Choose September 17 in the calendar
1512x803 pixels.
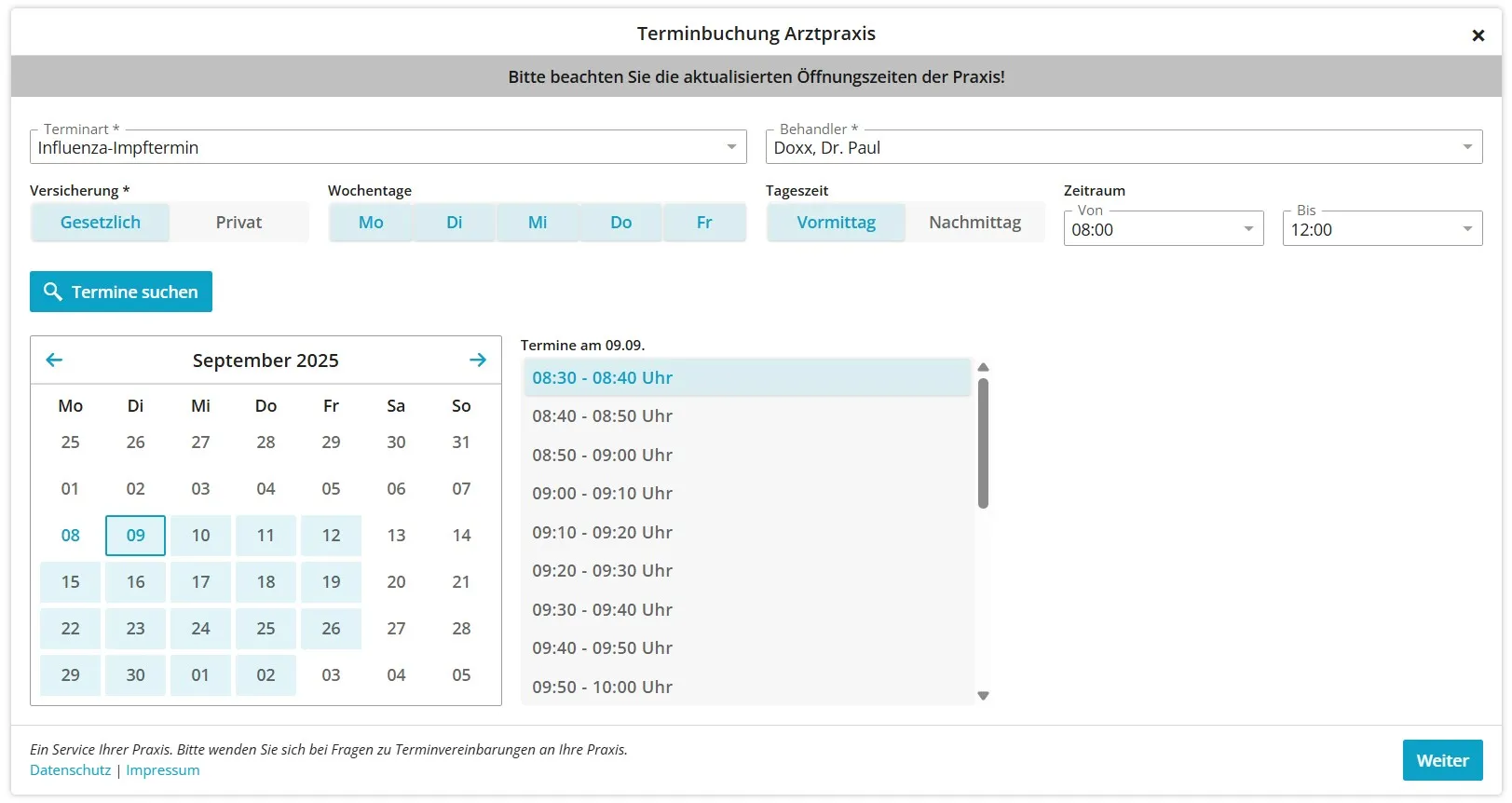pos(200,582)
